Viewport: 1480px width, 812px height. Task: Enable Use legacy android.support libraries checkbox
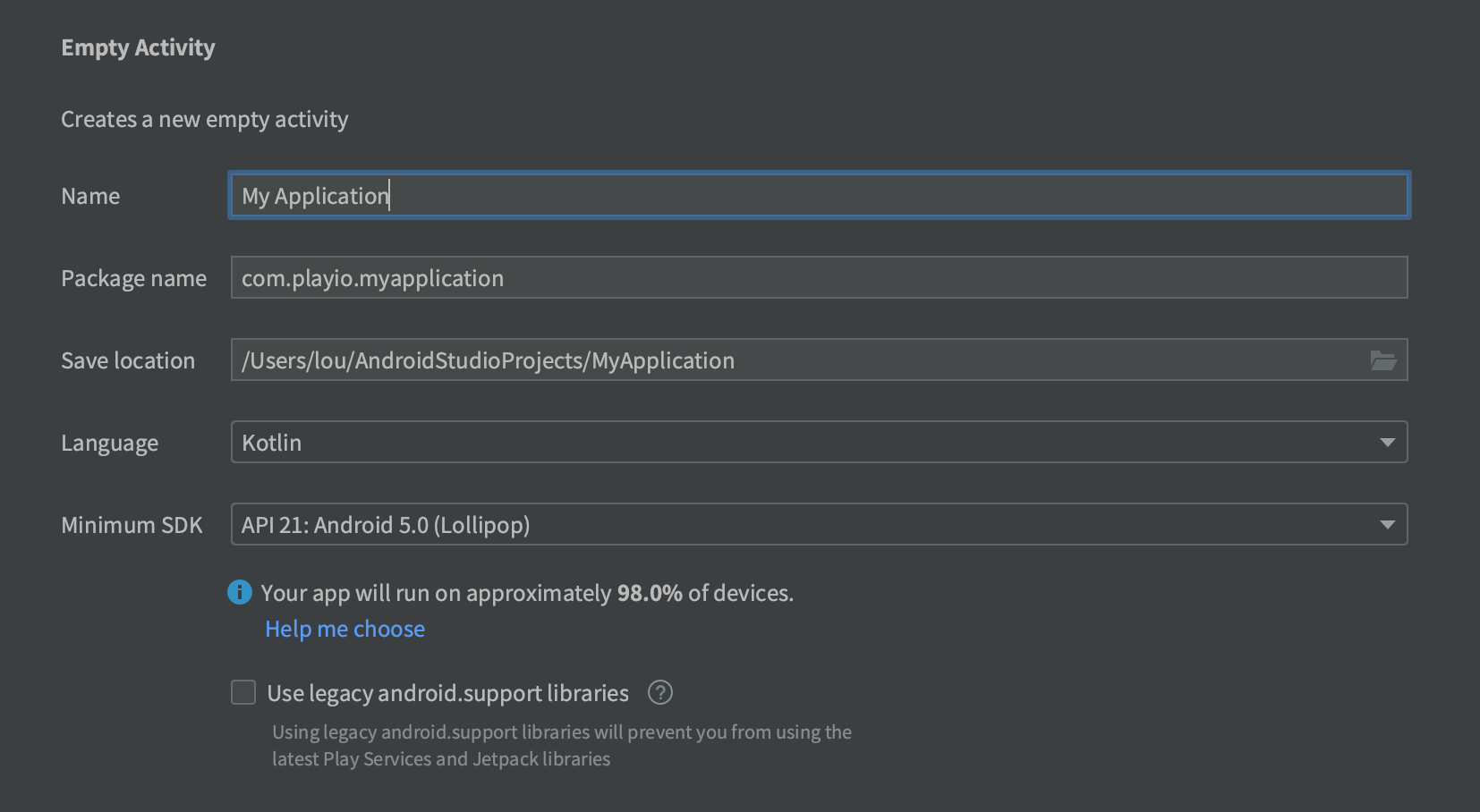point(243,692)
